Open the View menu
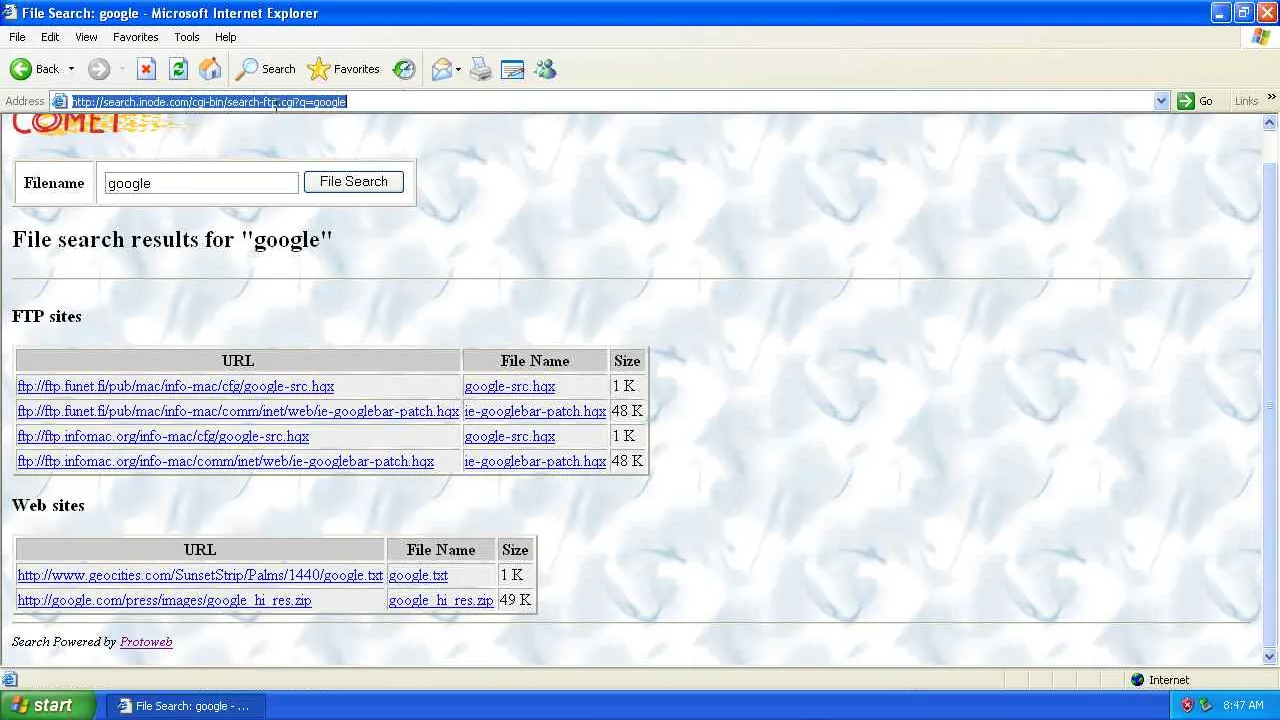Viewport: 1280px width, 720px height. (86, 37)
